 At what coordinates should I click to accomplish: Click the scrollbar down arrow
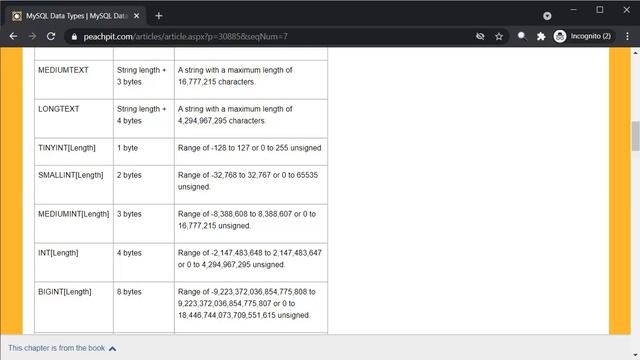pyautogui.click(x=635, y=355)
